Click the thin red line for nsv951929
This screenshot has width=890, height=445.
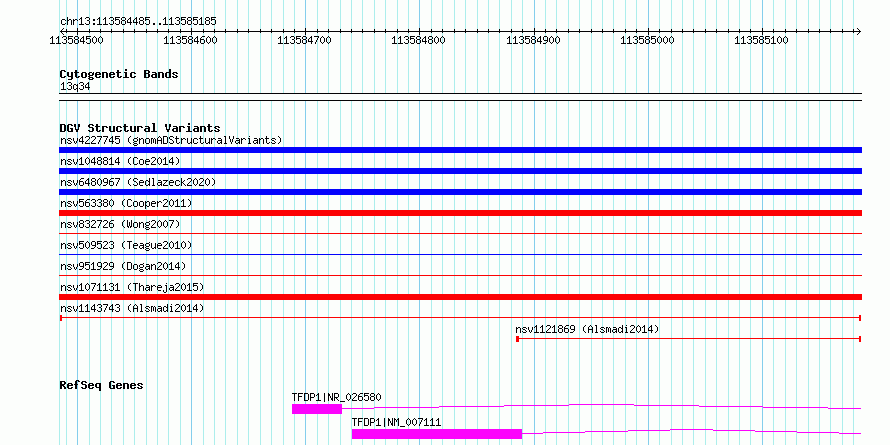(x=460, y=275)
